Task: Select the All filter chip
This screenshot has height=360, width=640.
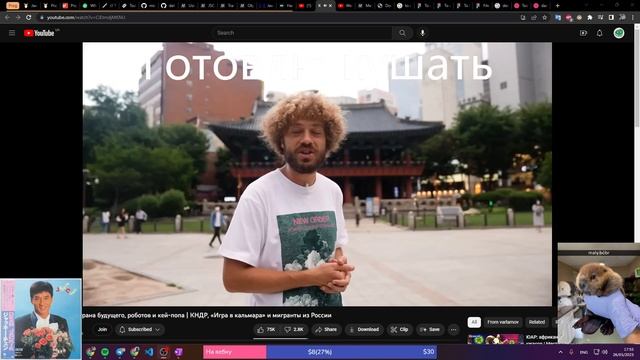Action: coord(474,322)
